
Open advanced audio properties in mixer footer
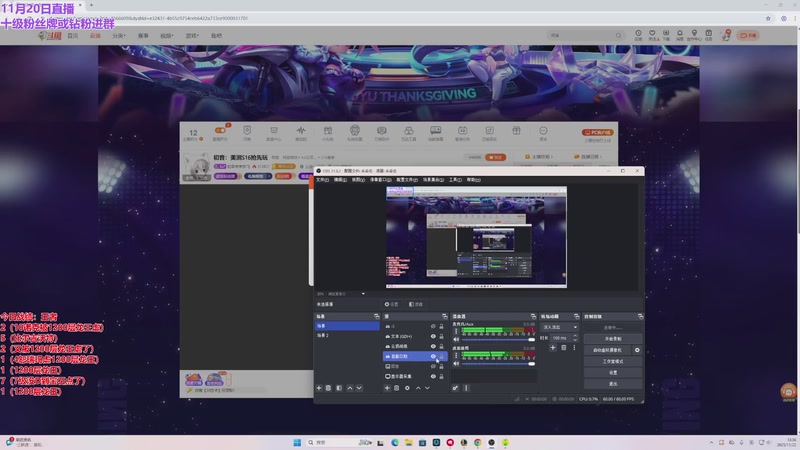pyautogui.click(x=455, y=388)
